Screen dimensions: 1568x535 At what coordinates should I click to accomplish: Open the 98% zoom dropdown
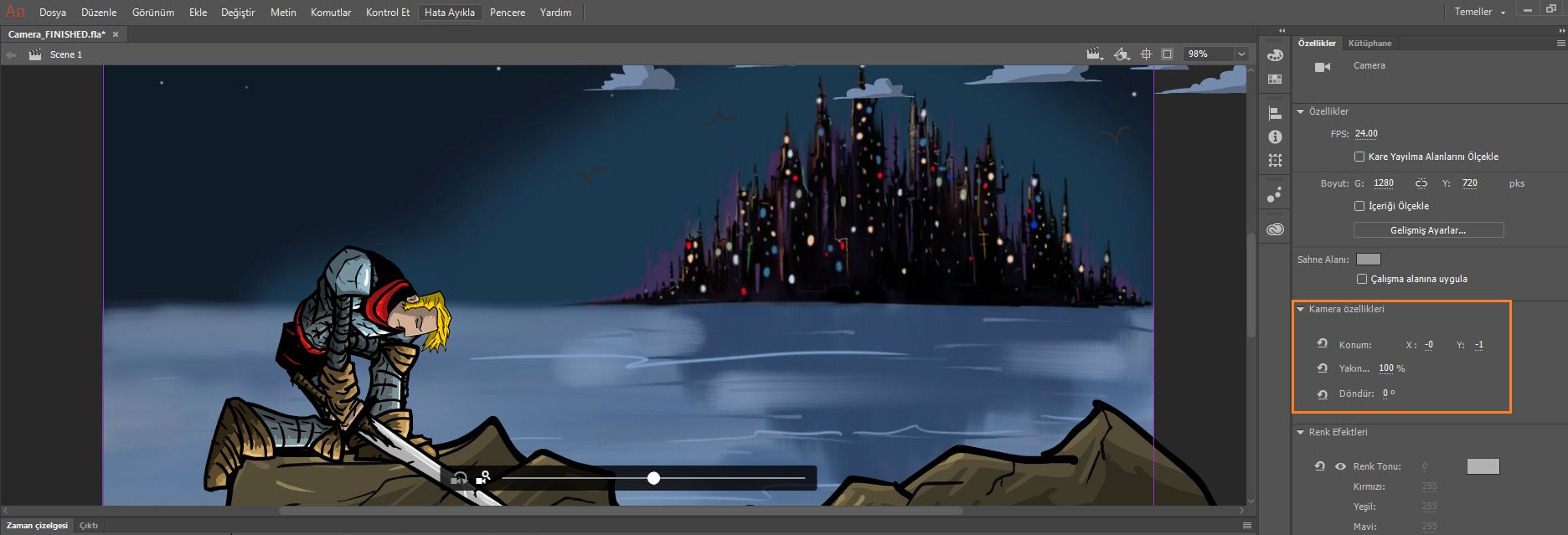(1240, 54)
